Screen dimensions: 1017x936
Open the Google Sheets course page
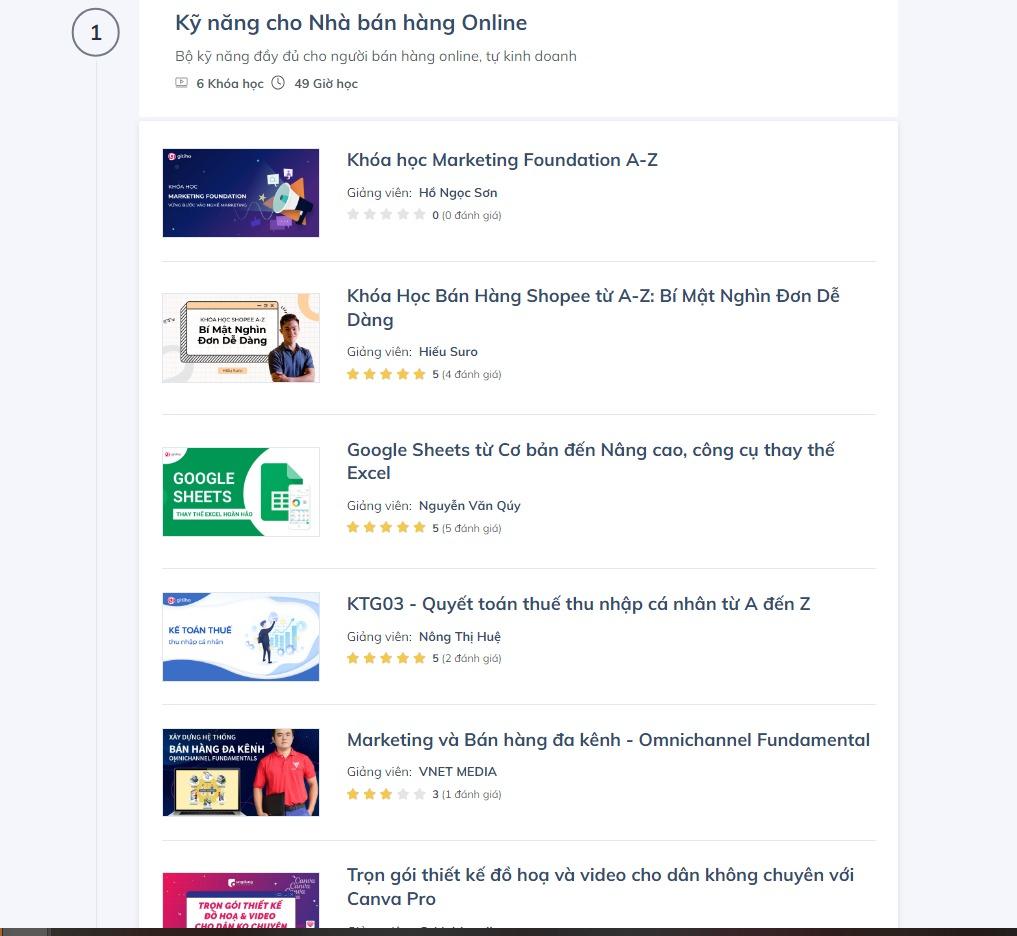click(590, 449)
